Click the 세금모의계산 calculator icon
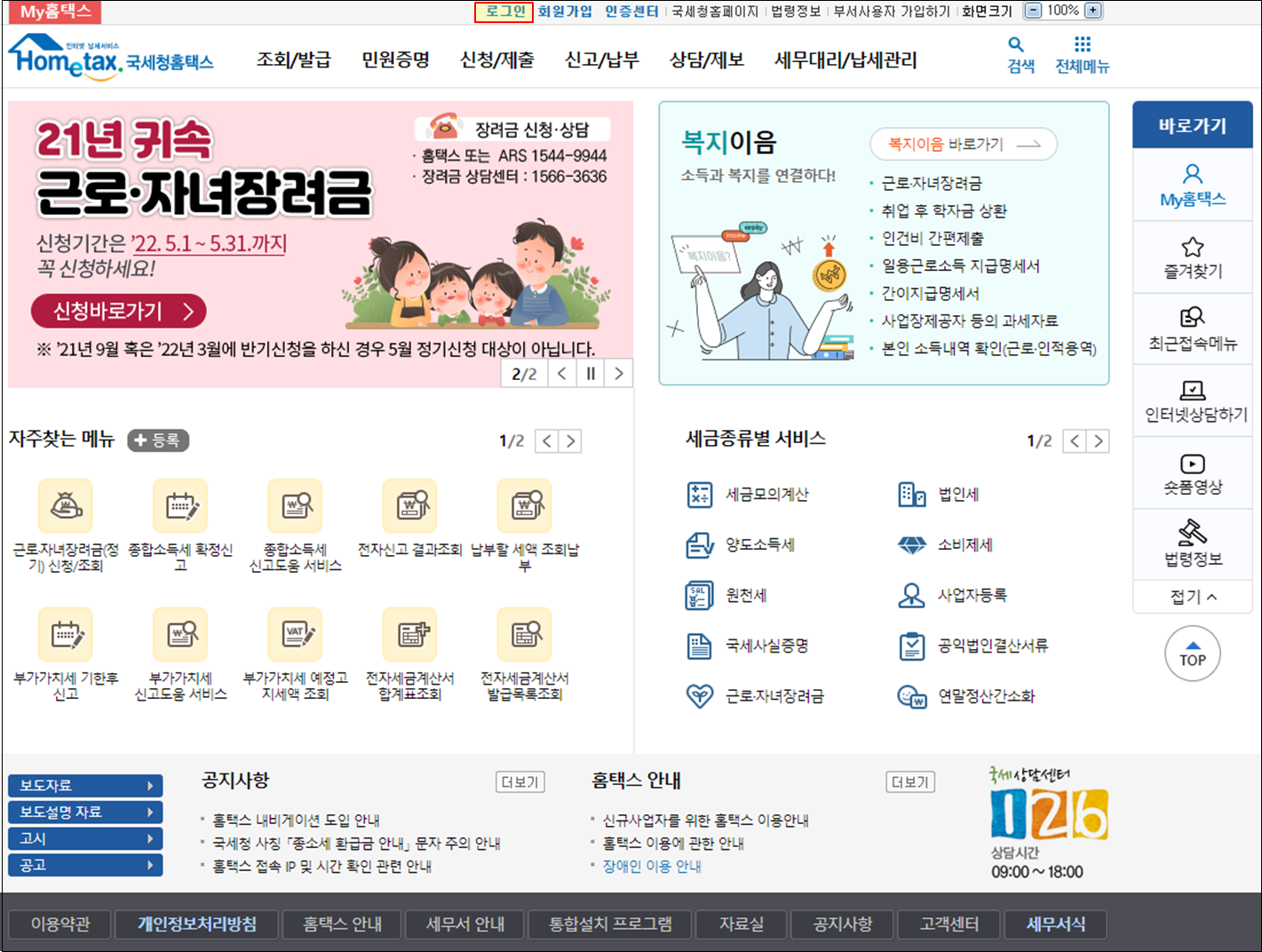This screenshot has height=952, width=1262. click(700, 495)
